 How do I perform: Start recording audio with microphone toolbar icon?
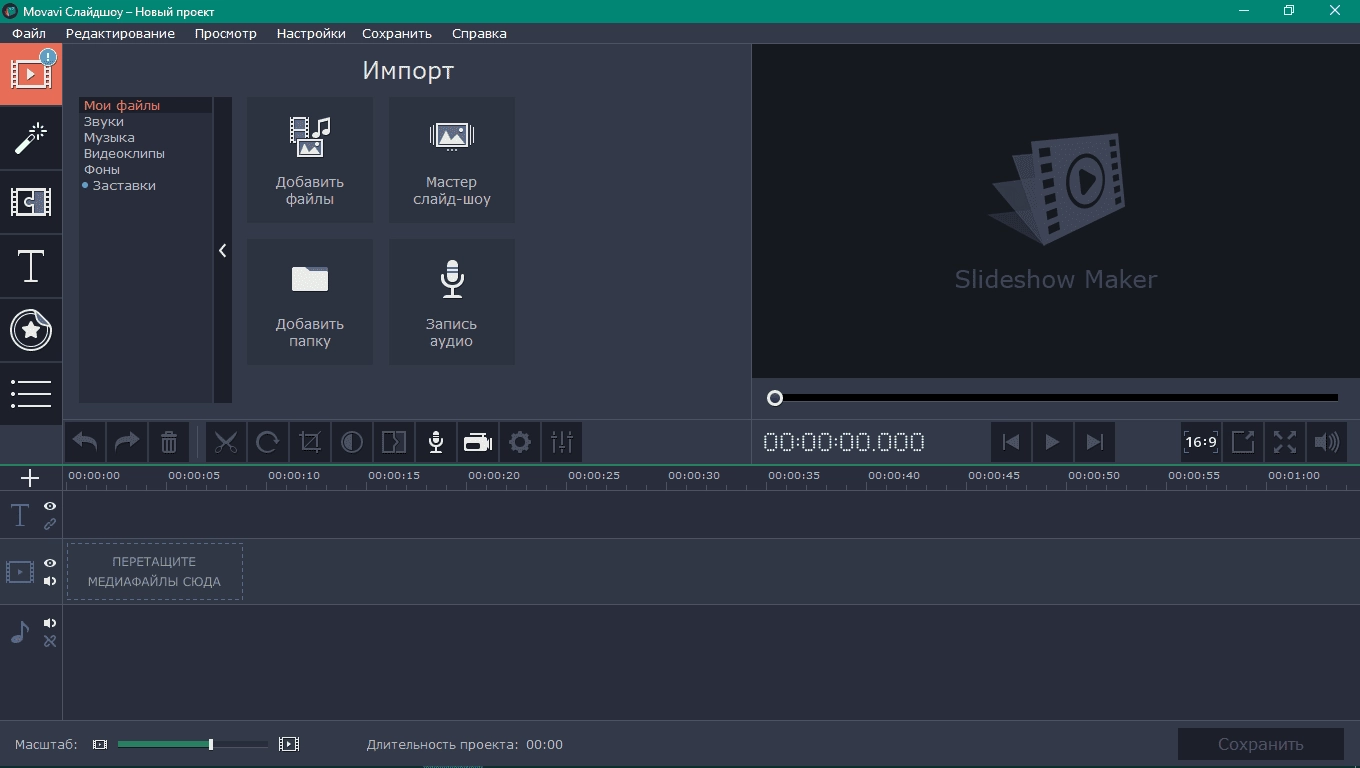pyautogui.click(x=436, y=442)
